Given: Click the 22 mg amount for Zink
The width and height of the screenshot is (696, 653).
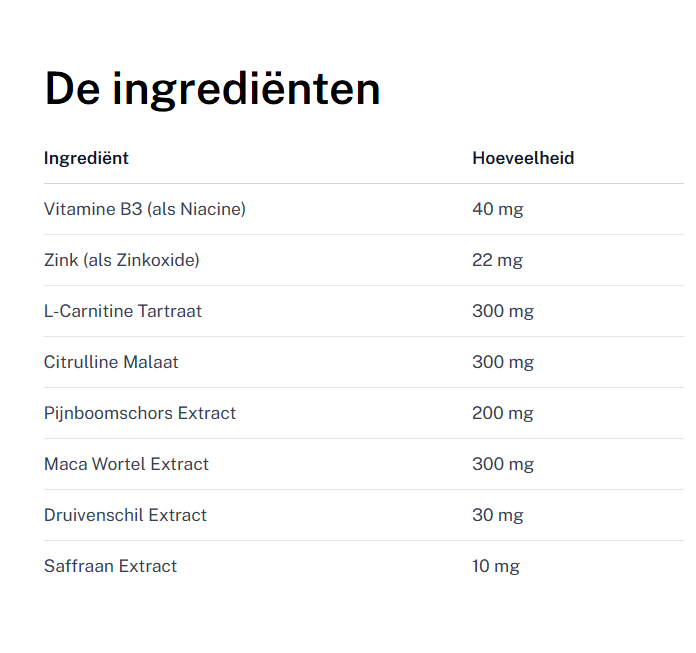Looking at the screenshot, I should click(497, 260).
